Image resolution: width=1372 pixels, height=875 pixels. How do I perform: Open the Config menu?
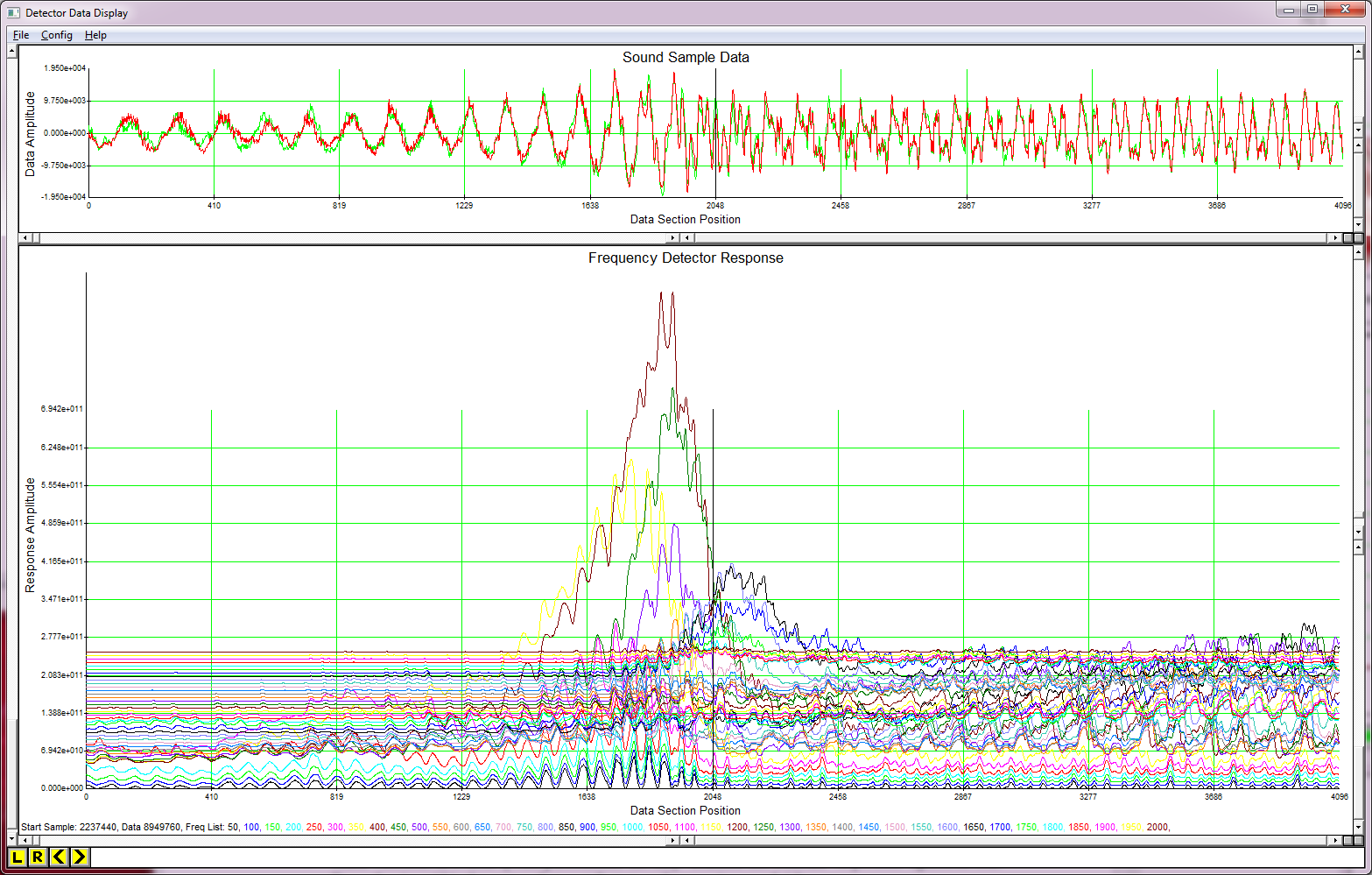click(x=56, y=35)
